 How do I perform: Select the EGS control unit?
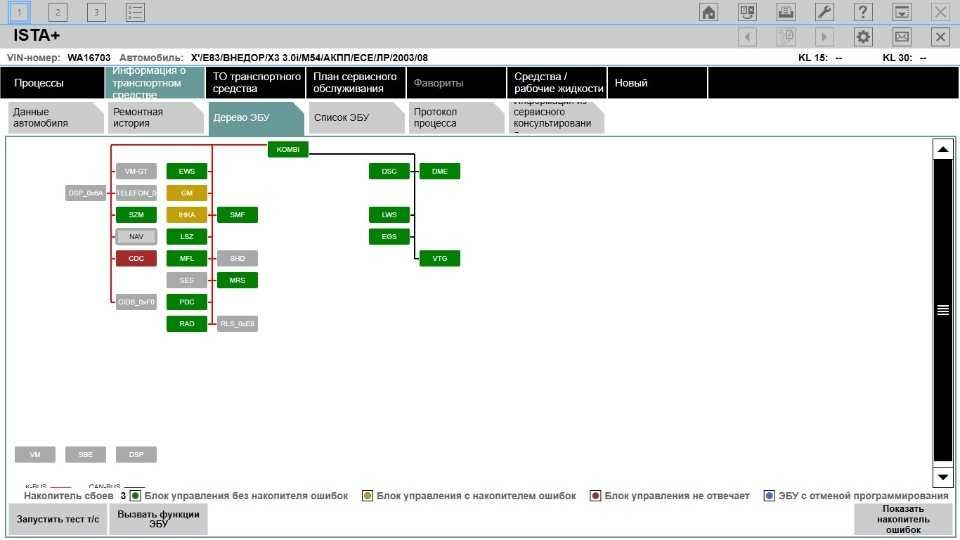389,236
